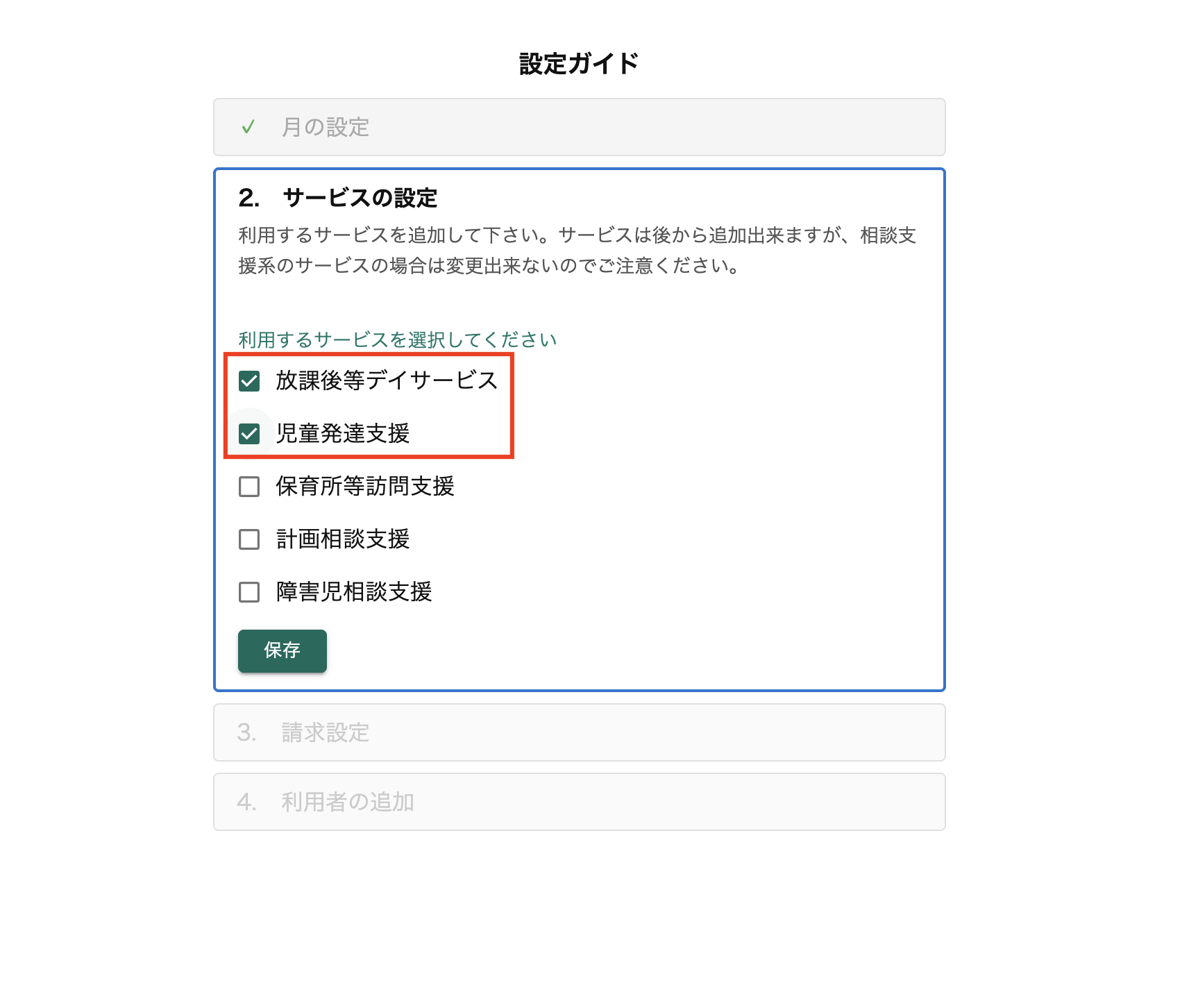The width and height of the screenshot is (1198, 1008).
Task: Uncheck the 児童発達支援 checkbox
Action: point(249,434)
